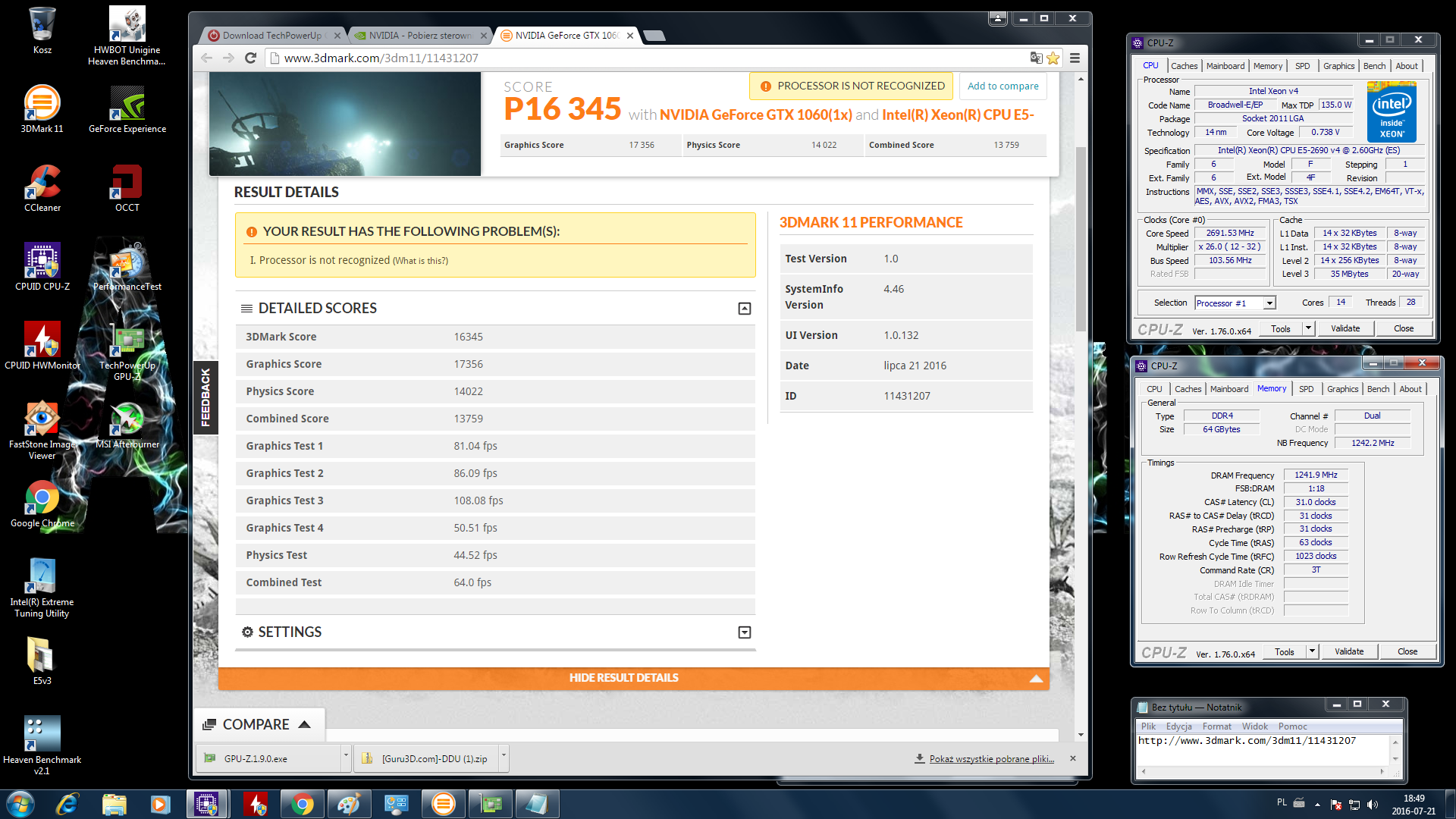Click Add to compare button
This screenshot has width=1456, height=819.
1003,86
